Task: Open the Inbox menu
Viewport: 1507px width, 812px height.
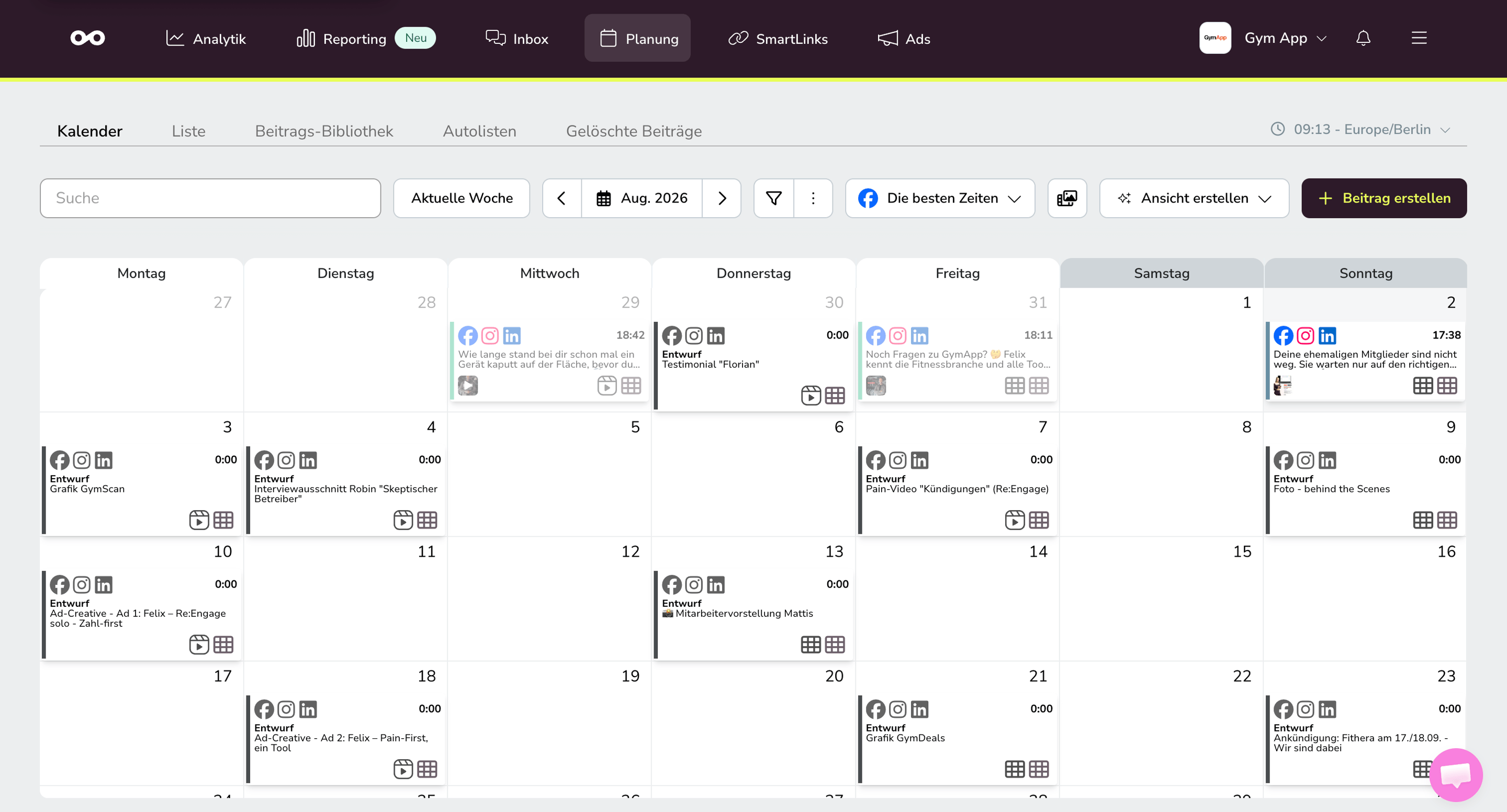Action: 516,39
